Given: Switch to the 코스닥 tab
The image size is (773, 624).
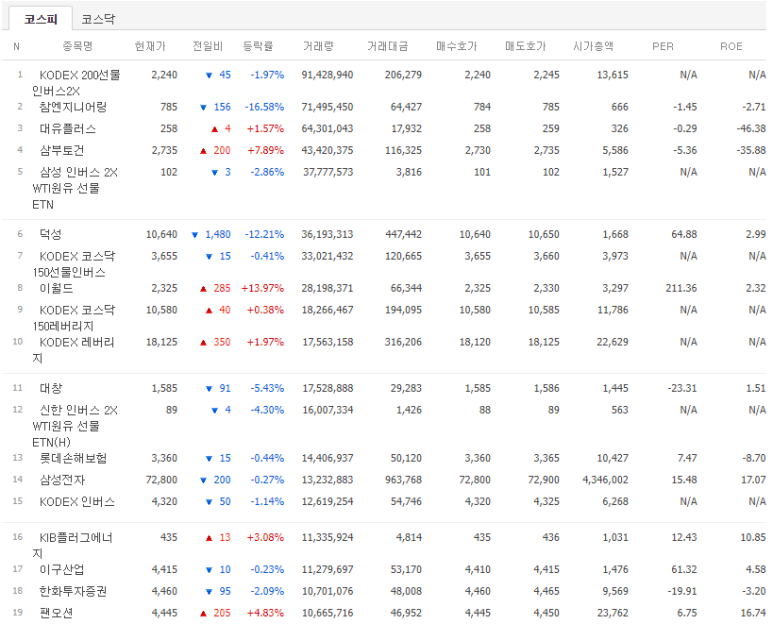Looking at the screenshot, I should [98, 19].
